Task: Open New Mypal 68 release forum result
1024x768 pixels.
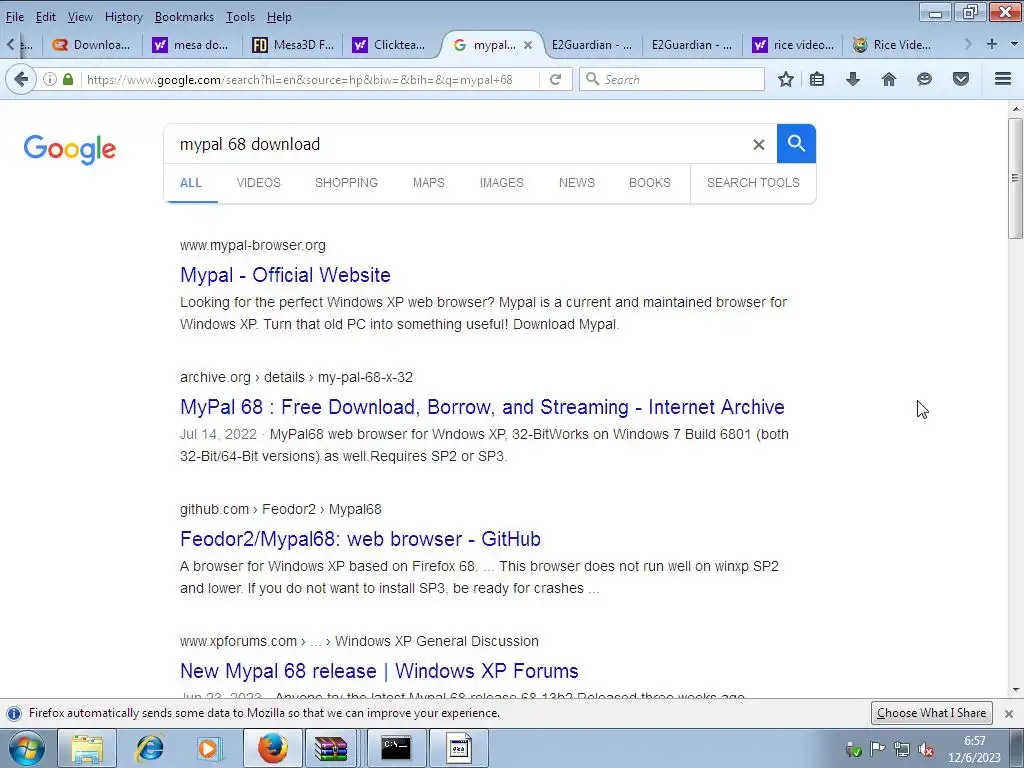Action: [x=379, y=671]
